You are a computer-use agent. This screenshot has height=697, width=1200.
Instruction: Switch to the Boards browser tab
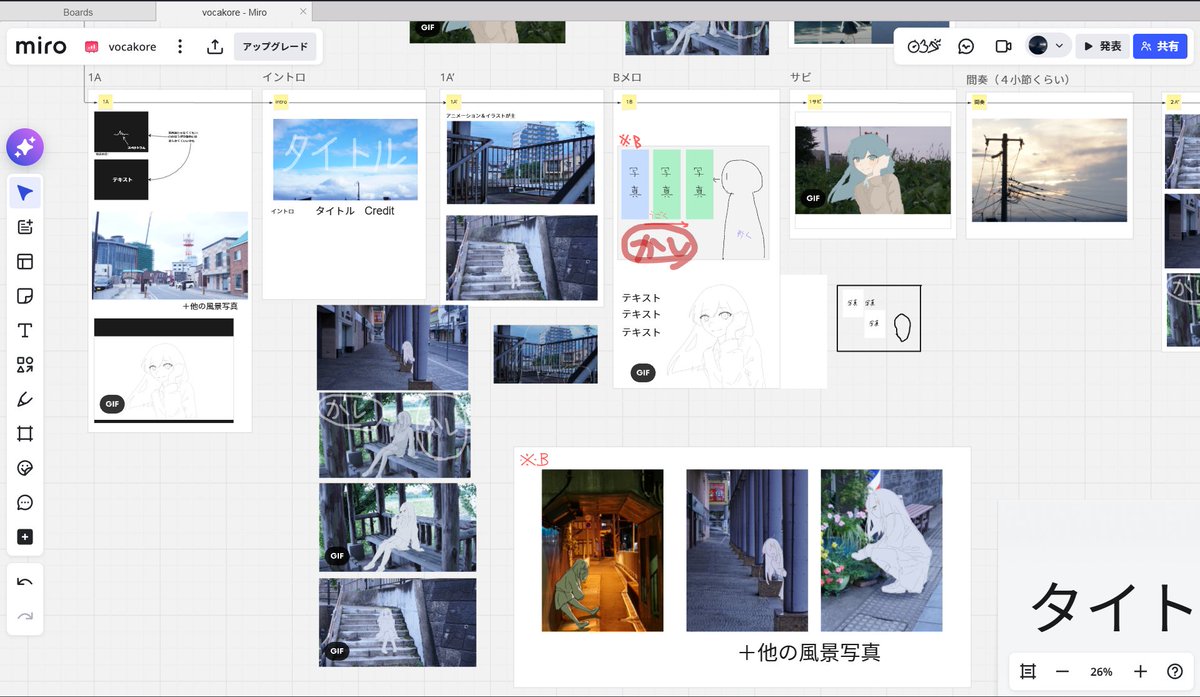point(78,12)
